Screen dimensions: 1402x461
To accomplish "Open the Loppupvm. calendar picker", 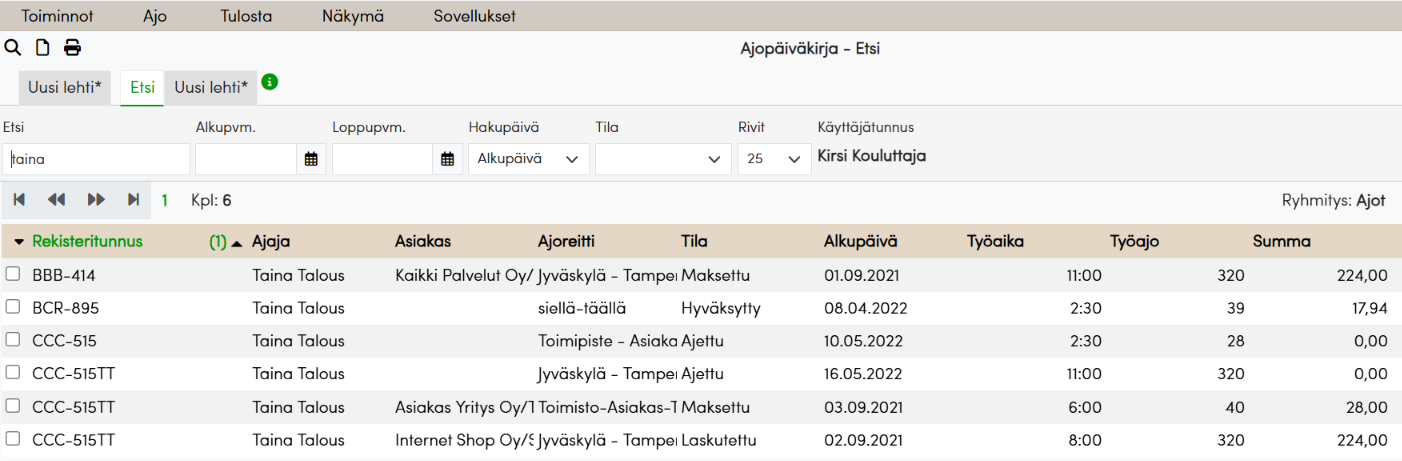I will coord(448,159).
